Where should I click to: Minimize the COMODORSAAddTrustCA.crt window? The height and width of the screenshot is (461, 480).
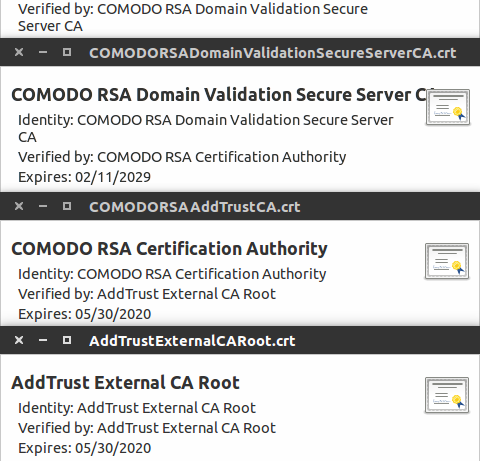[43, 206]
